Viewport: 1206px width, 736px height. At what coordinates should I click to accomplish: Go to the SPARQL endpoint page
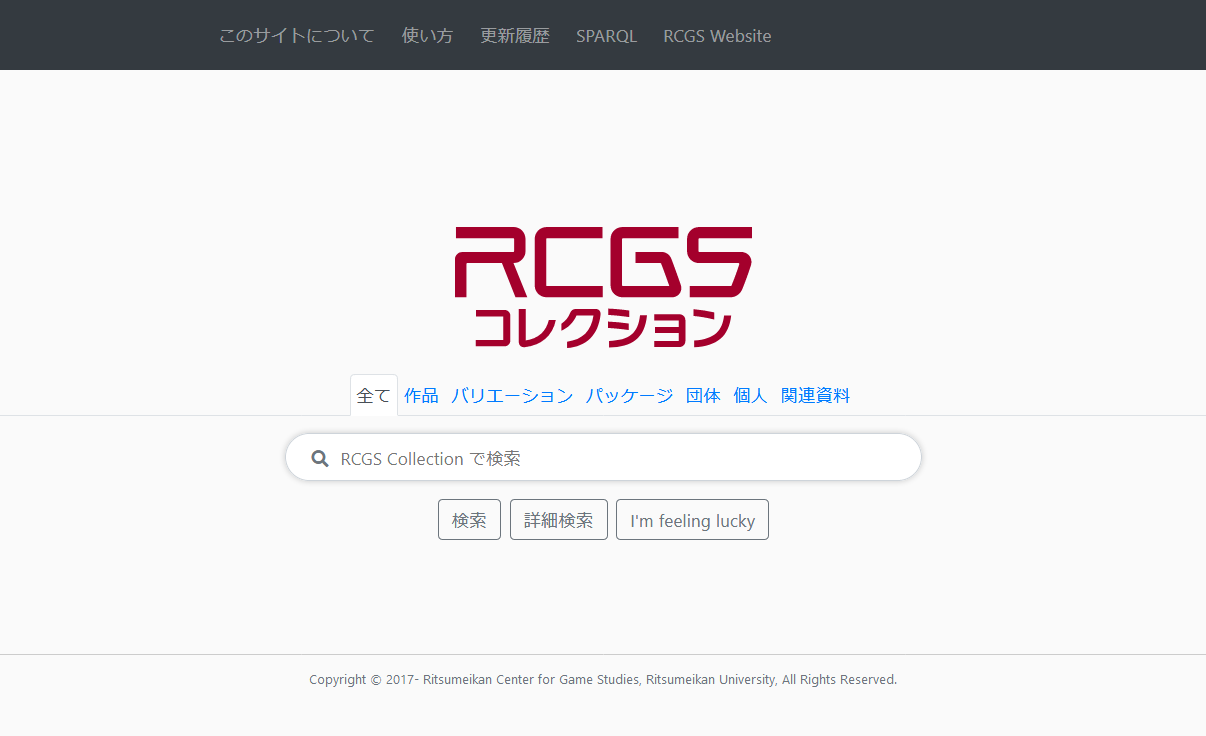606,36
